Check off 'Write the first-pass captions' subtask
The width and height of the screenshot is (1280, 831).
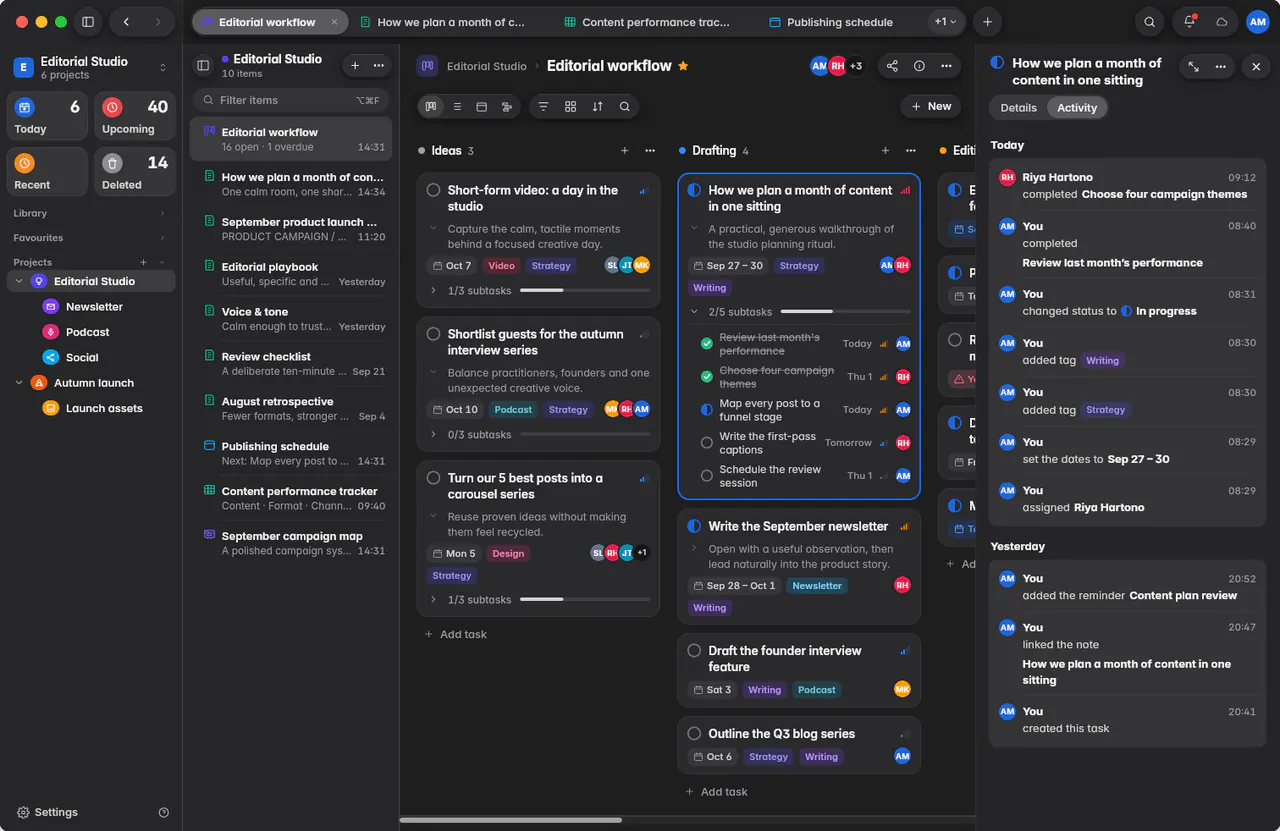pos(706,443)
